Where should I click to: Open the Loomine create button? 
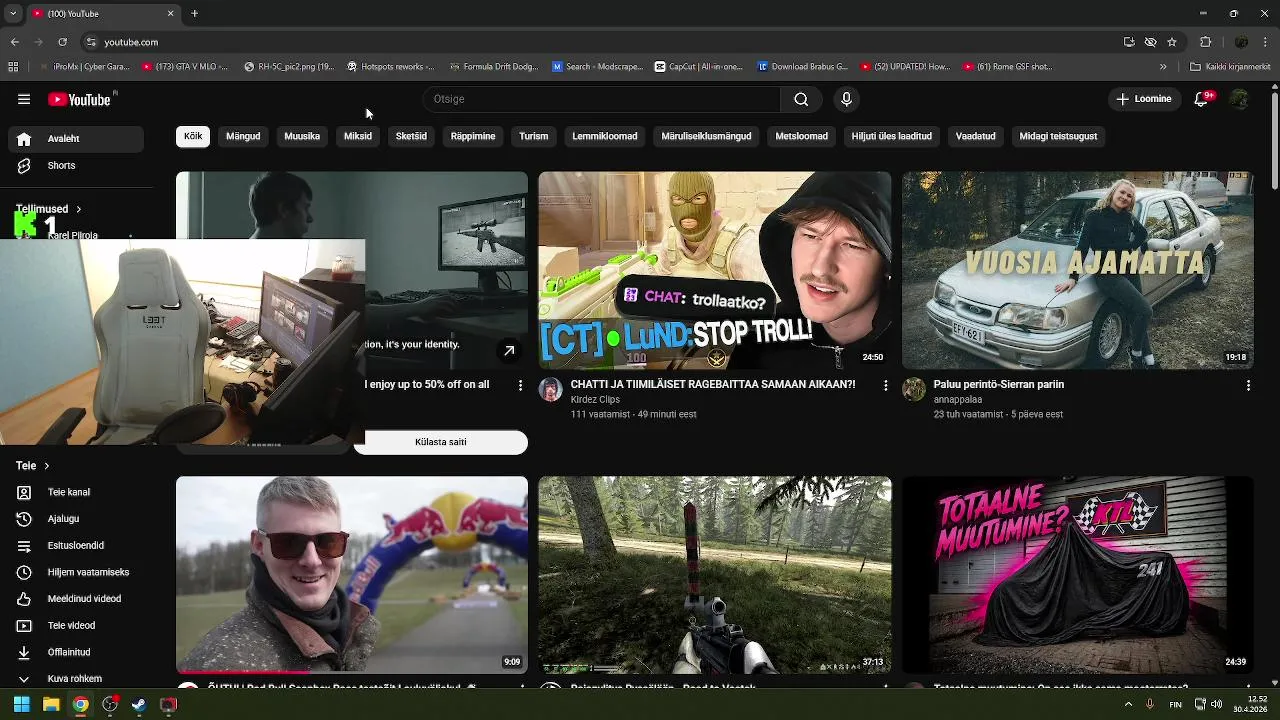tap(1144, 99)
